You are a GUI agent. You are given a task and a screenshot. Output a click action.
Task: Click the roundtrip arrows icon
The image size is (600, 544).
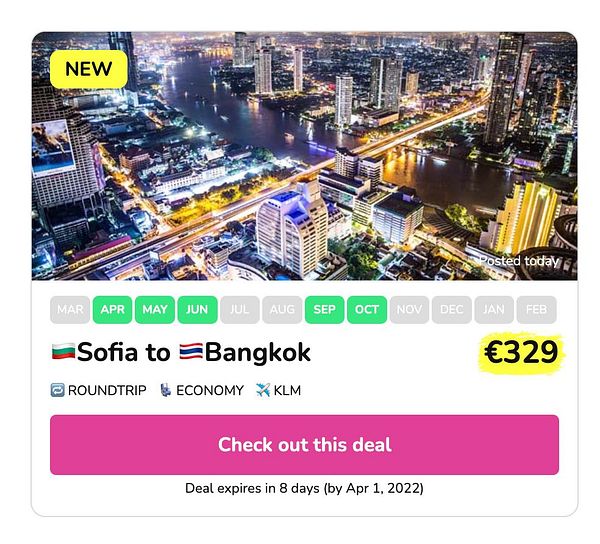tap(57, 390)
